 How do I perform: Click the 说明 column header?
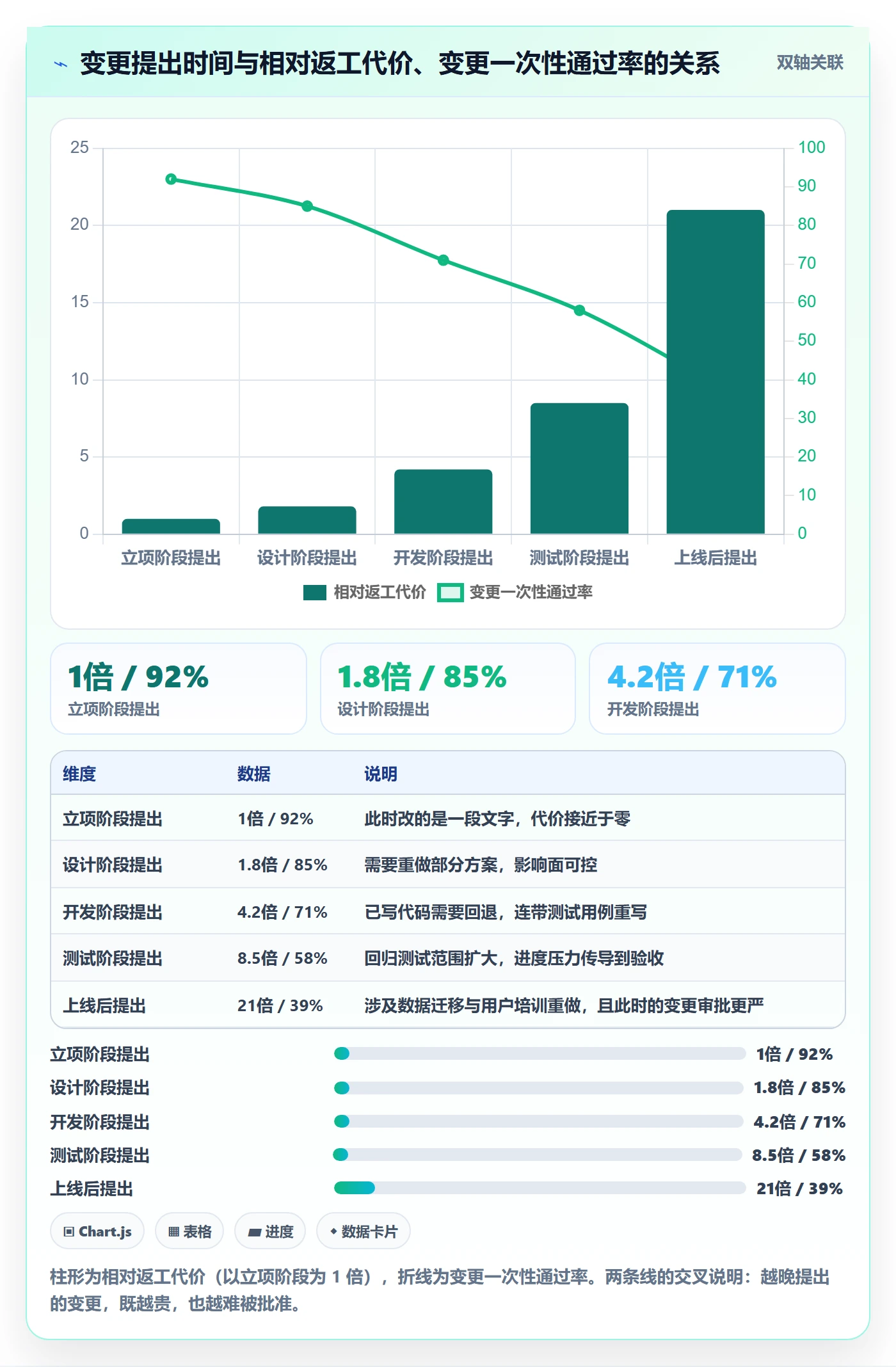[x=381, y=774]
